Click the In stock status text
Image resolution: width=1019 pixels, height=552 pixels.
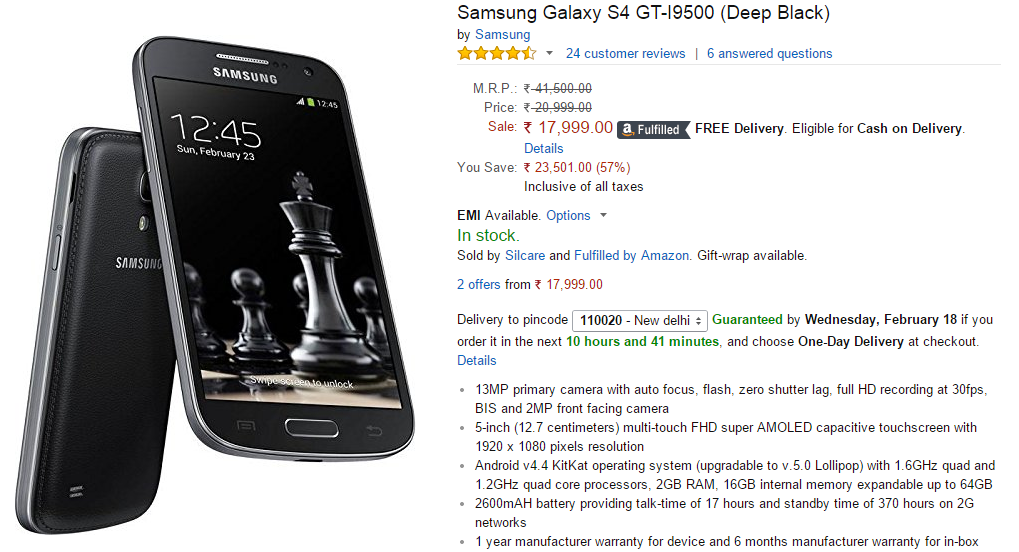(488, 235)
